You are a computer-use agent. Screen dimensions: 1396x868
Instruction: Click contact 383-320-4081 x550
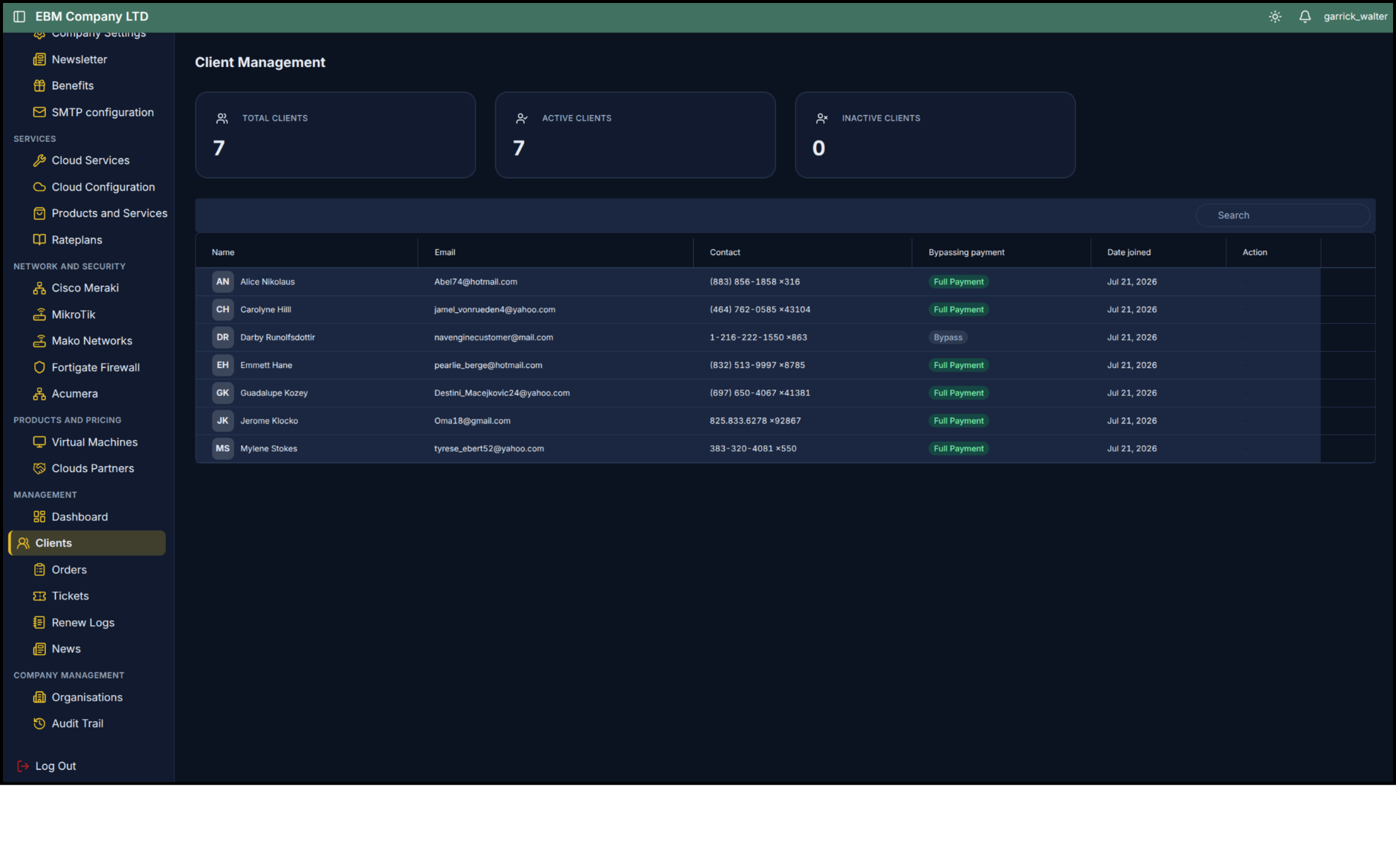tap(752, 449)
